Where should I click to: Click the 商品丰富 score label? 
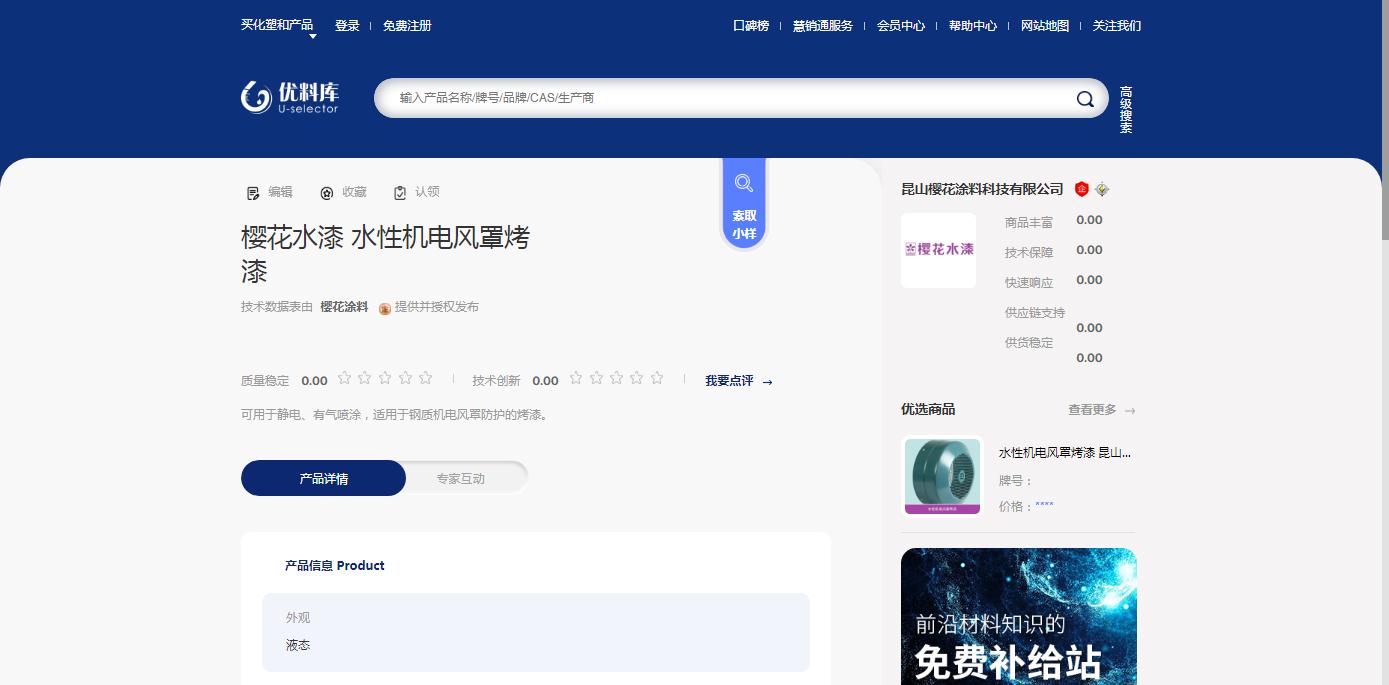(x=1029, y=223)
